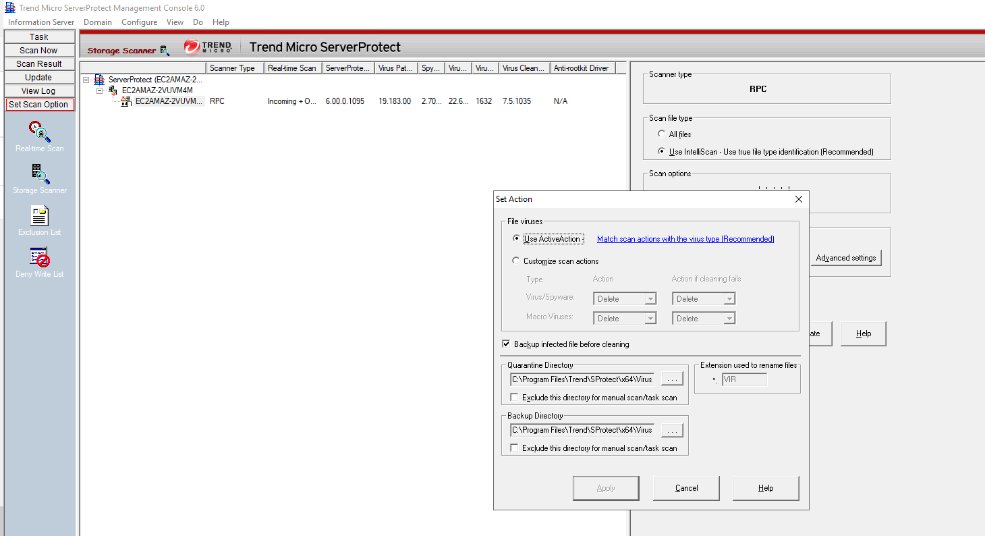Image resolution: width=985 pixels, height=536 pixels.
Task: Close the Set Action dialog
Action: click(x=798, y=199)
